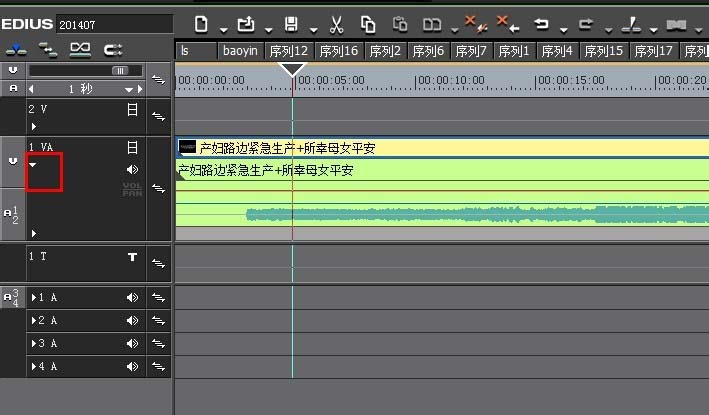Go to the 序列6 tab
709x415 pixels.
428,51
